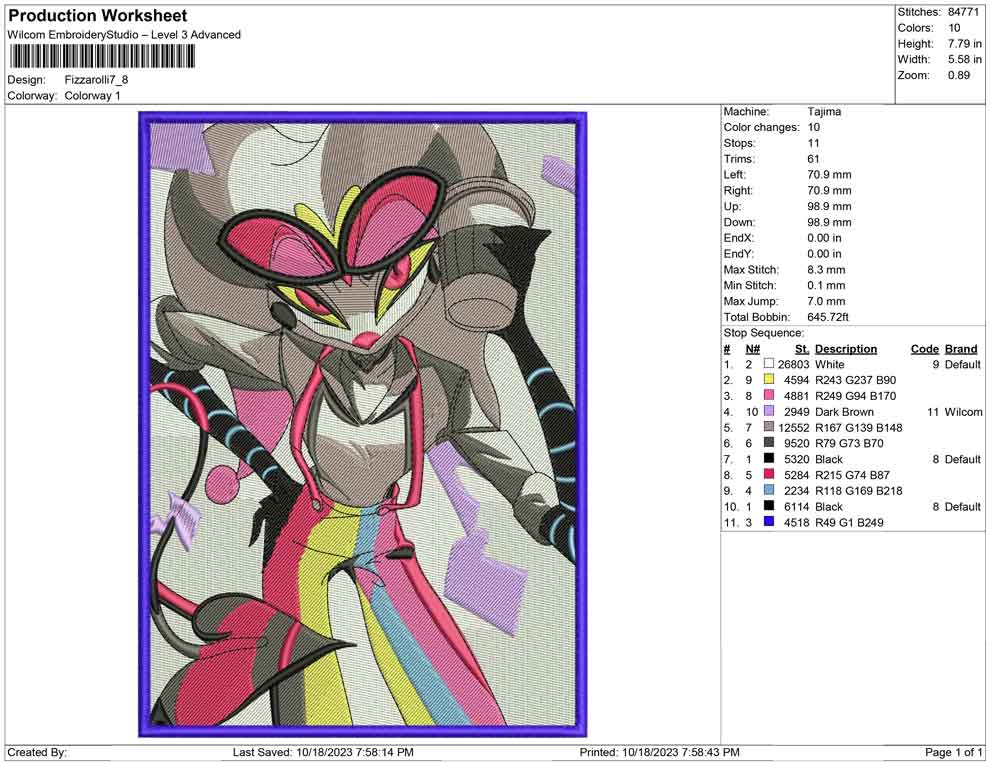The height and width of the screenshot is (762, 990).
Task: Click the barcode under the worksheet title
Action: point(102,57)
